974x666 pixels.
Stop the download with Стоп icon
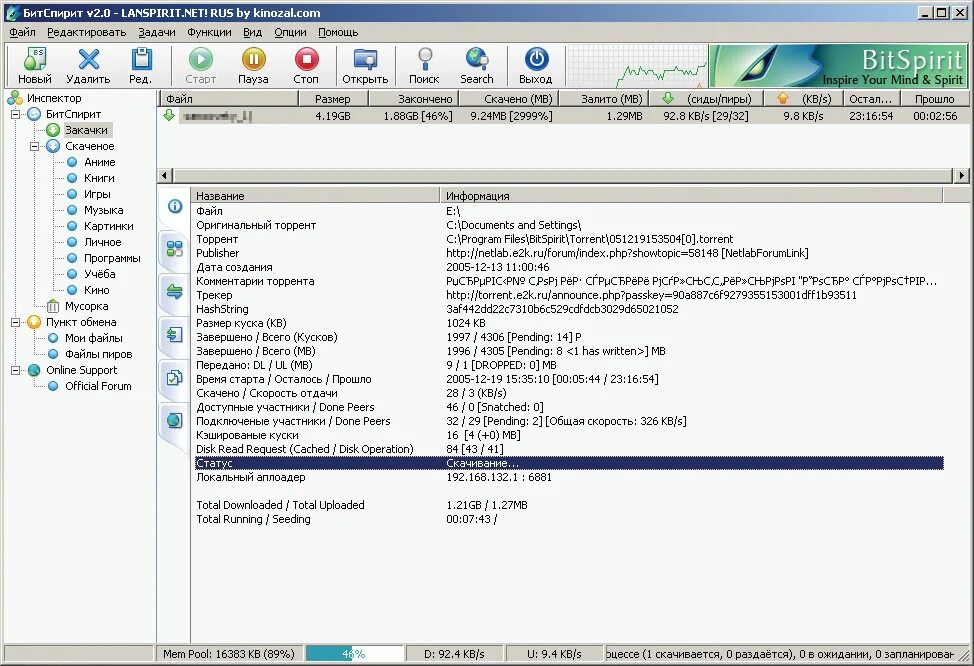(306, 65)
